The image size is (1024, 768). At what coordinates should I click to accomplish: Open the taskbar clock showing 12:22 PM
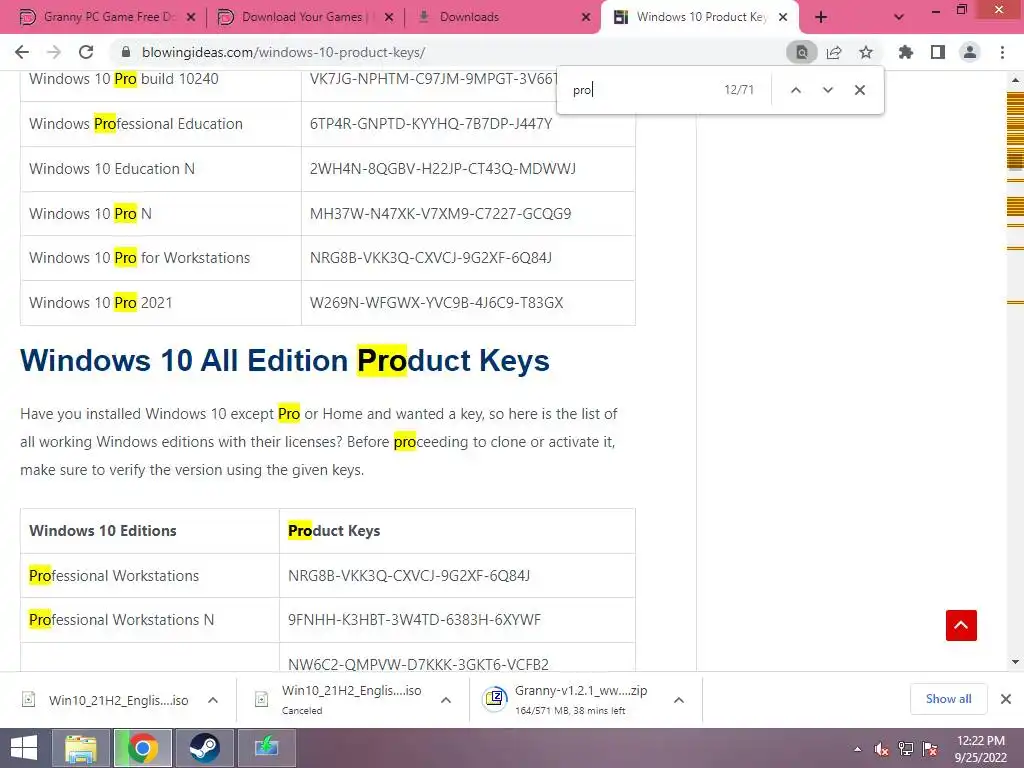click(980, 749)
